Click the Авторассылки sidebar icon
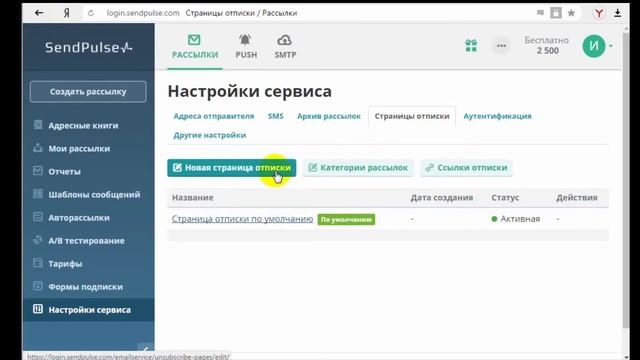640x360 pixels. (38, 217)
